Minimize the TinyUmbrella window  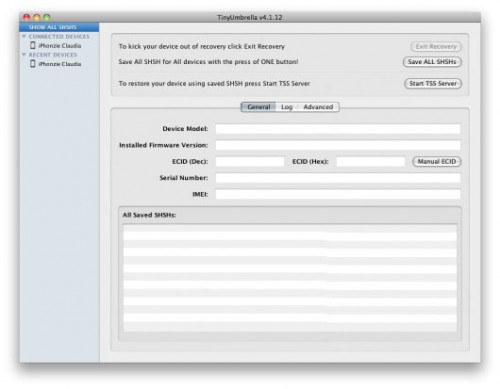click(x=37, y=17)
